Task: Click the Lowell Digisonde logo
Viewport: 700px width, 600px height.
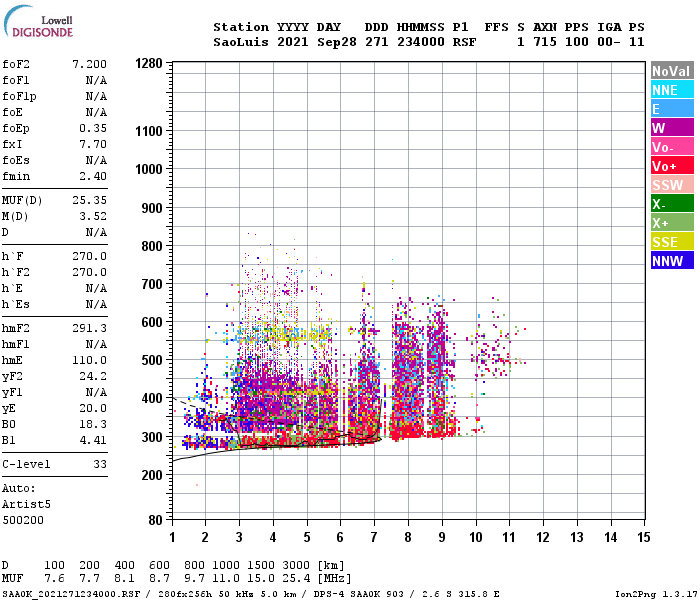Action: click(39, 22)
